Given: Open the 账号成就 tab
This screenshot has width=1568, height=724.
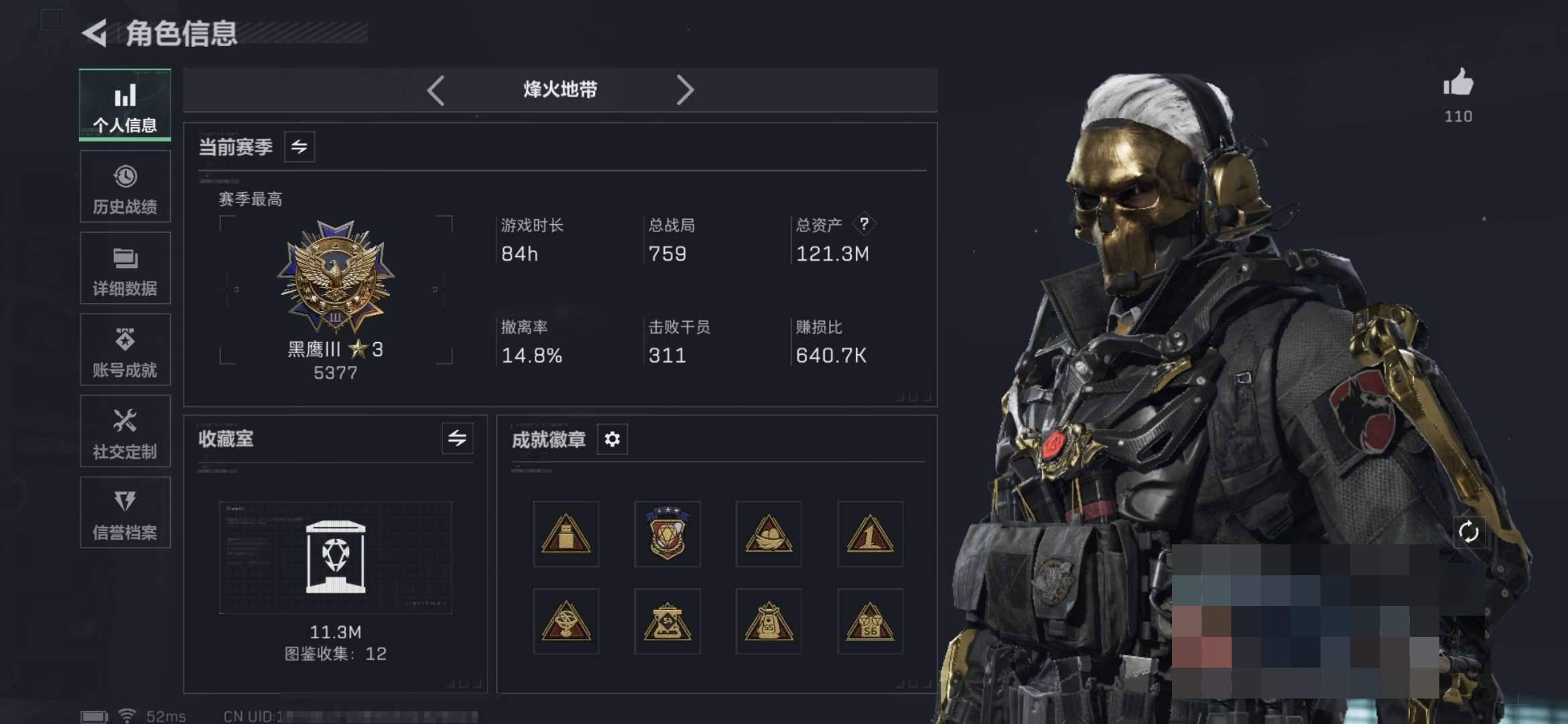Looking at the screenshot, I should (x=125, y=350).
